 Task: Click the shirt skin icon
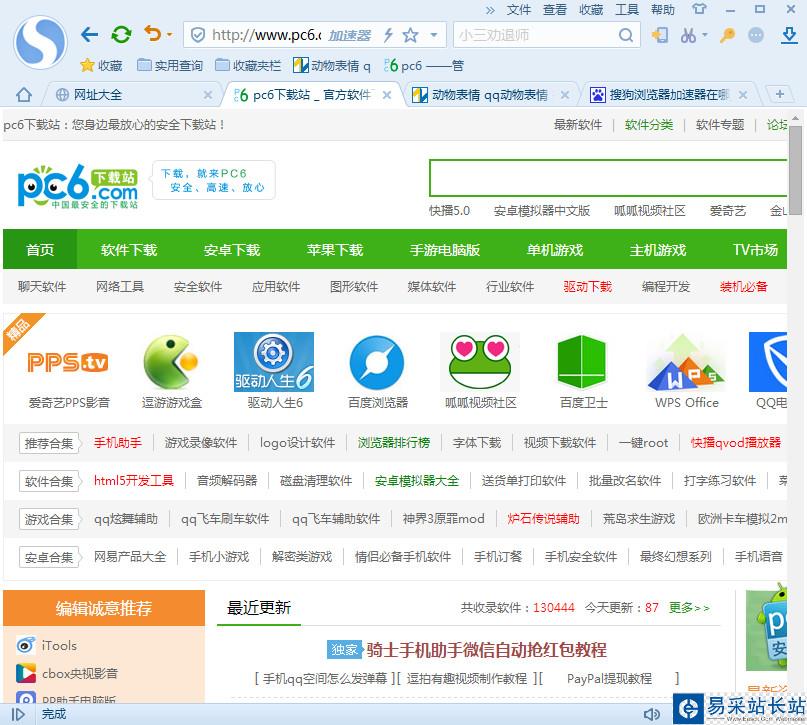click(699, 9)
